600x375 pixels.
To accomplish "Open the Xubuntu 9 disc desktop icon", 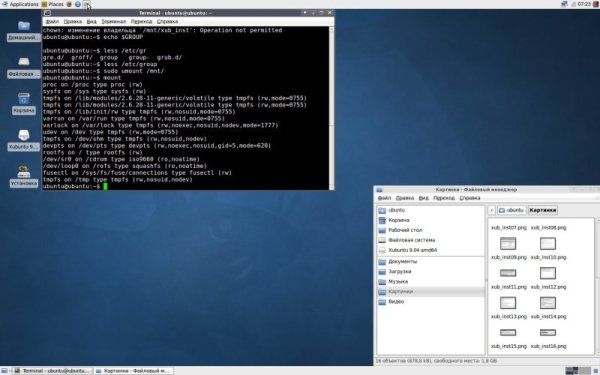I will [x=24, y=140].
